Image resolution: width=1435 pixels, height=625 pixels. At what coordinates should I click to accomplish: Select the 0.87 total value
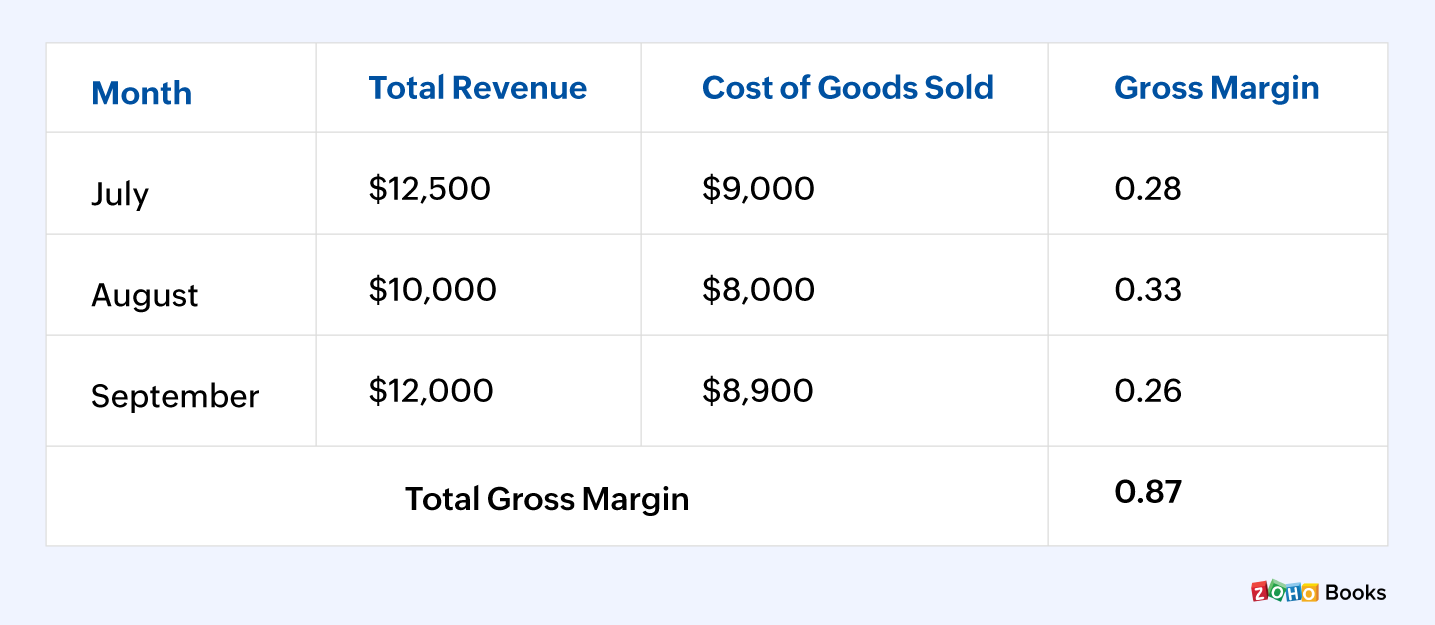(1147, 492)
